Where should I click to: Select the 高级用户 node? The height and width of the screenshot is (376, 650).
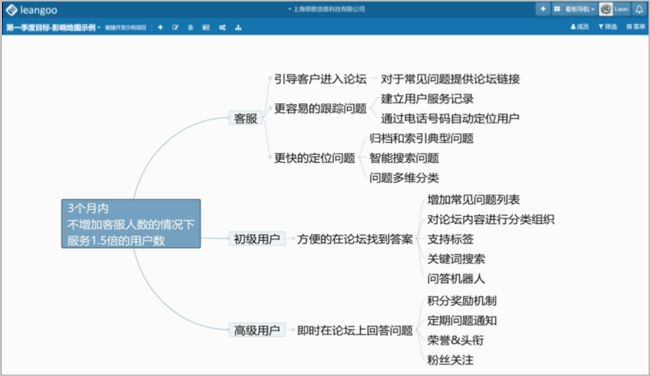pyautogui.click(x=257, y=330)
